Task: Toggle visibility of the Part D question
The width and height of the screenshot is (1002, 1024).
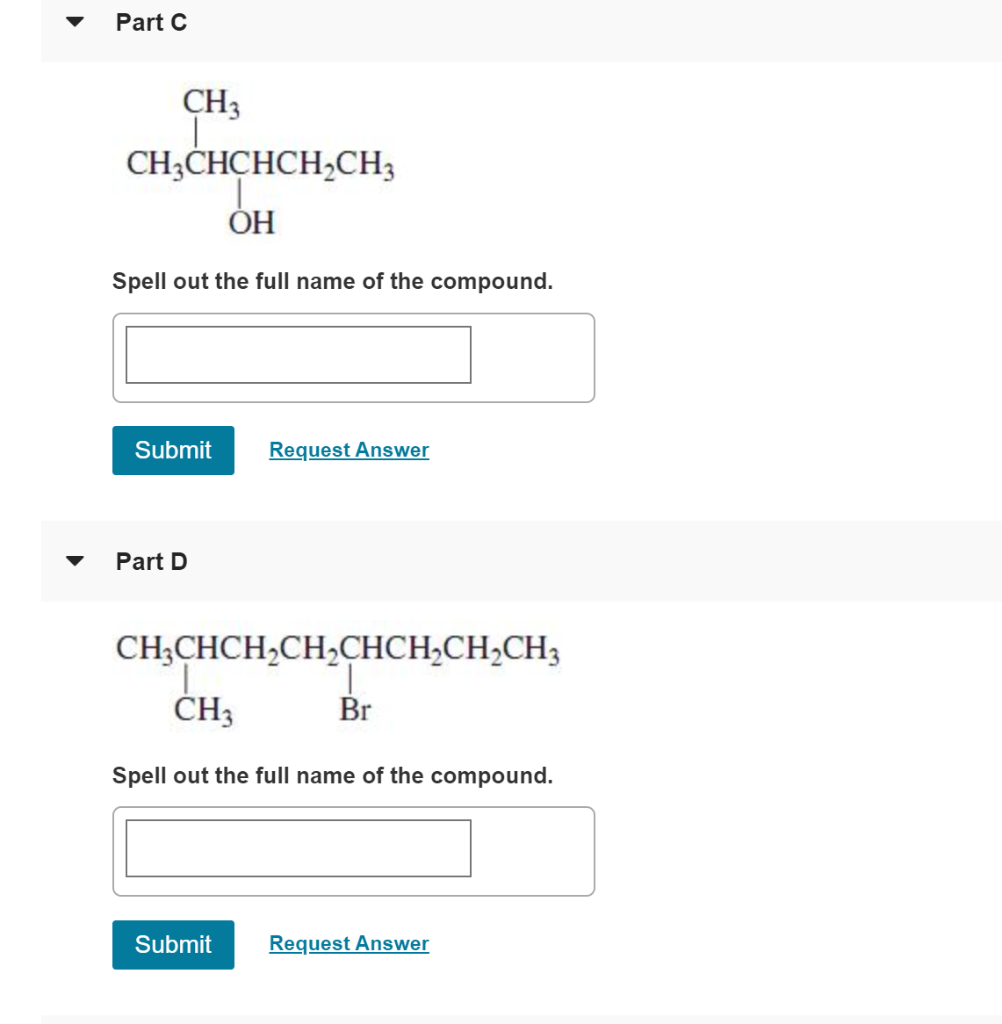Action: [x=75, y=561]
